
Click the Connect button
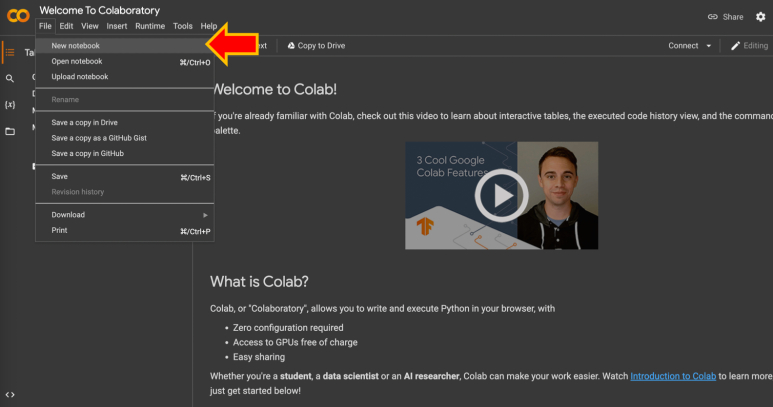683,46
